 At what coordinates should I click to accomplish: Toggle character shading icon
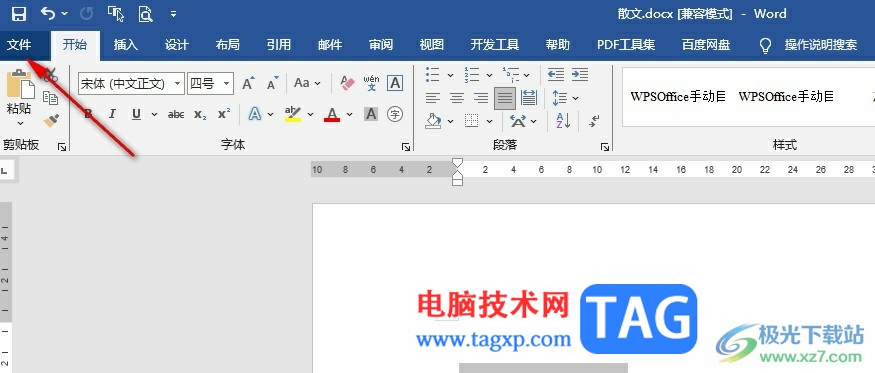pos(371,114)
